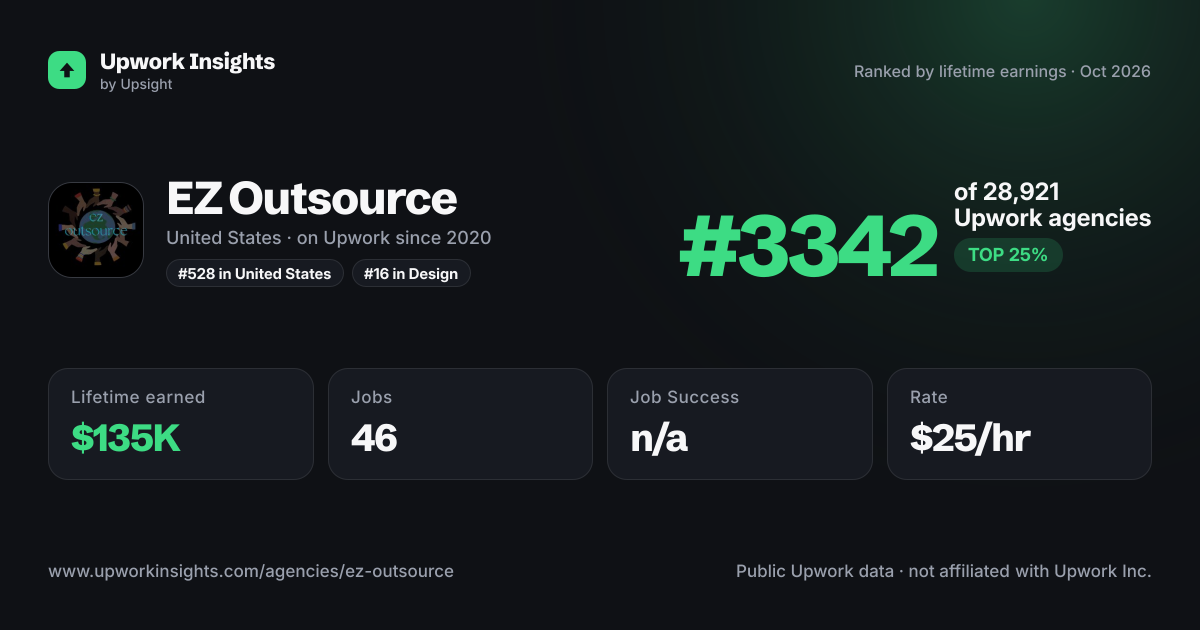Click 'United States · on Upwork since 2020'
Viewport: 1200px width, 630px height.
tap(329, 238)
